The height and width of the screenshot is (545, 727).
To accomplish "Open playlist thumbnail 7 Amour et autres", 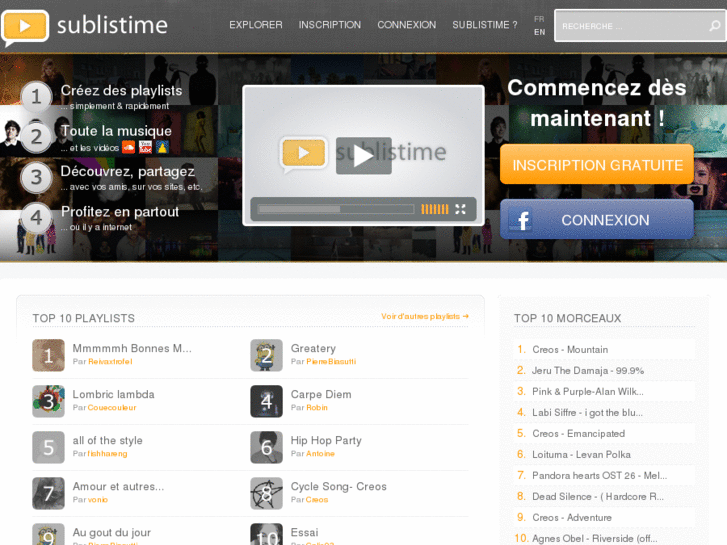I will click(x=48, y=494).
